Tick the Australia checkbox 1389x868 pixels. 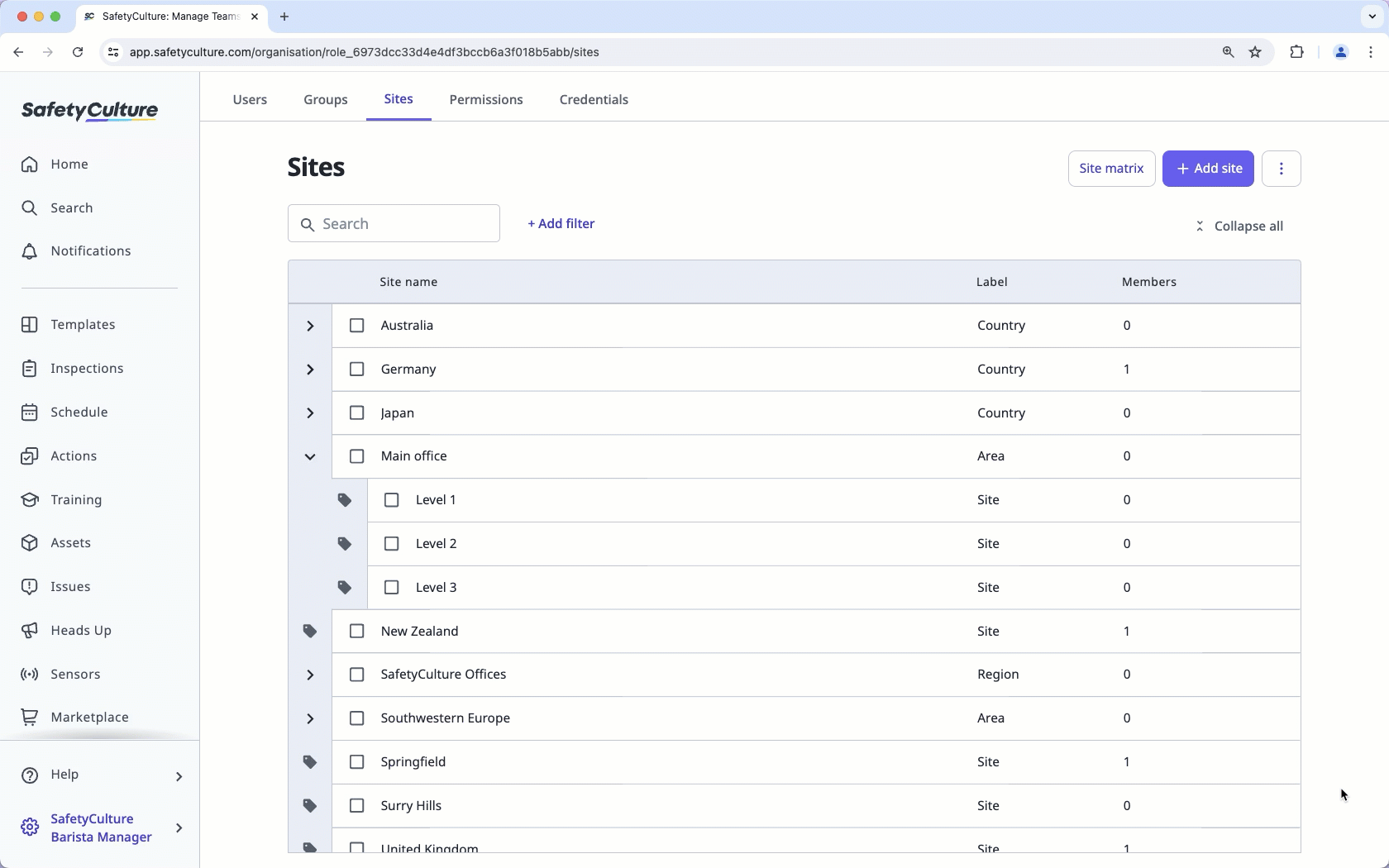(x=356, y=326)
